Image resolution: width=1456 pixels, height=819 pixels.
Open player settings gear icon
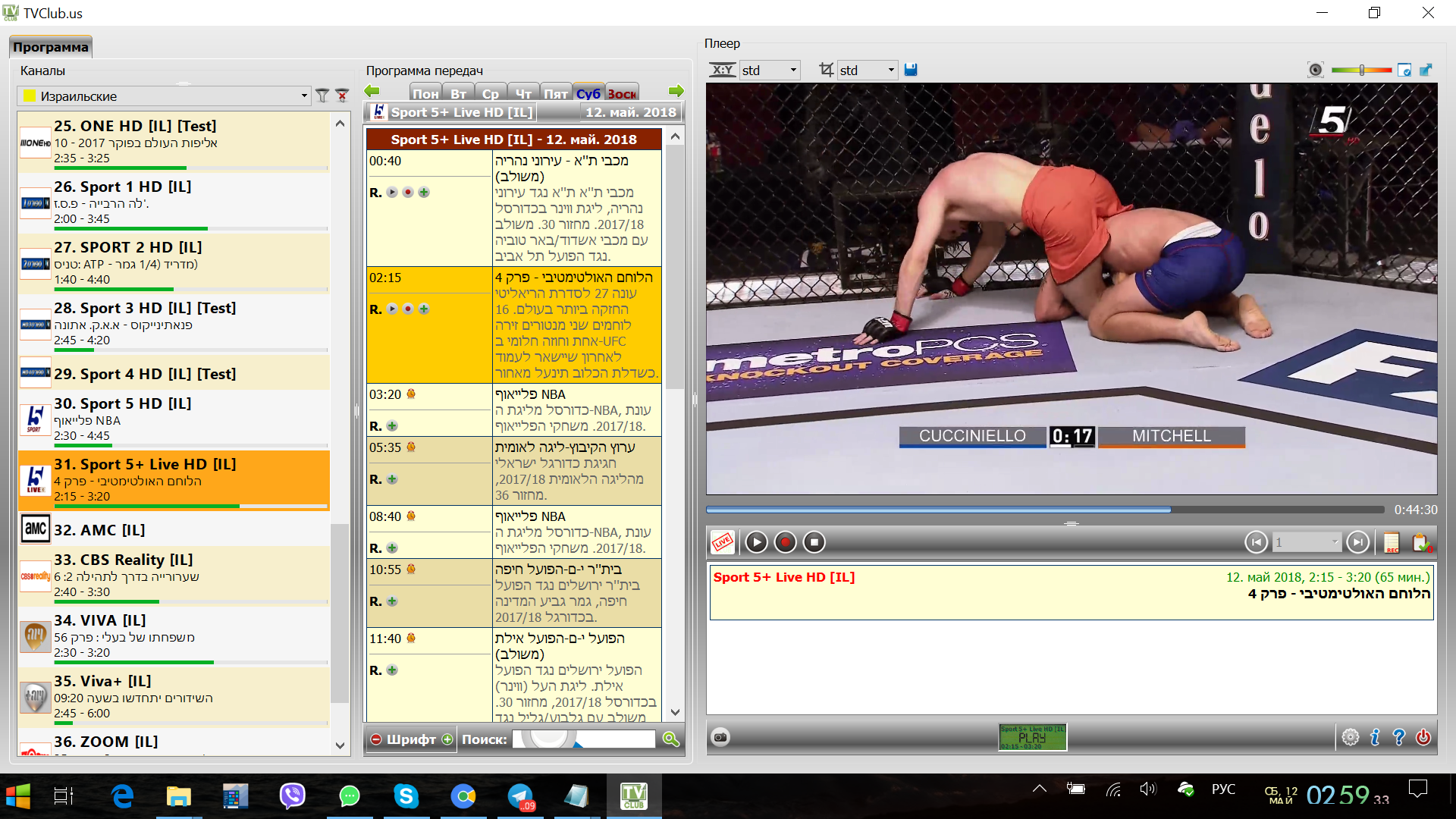(1350, 737)
